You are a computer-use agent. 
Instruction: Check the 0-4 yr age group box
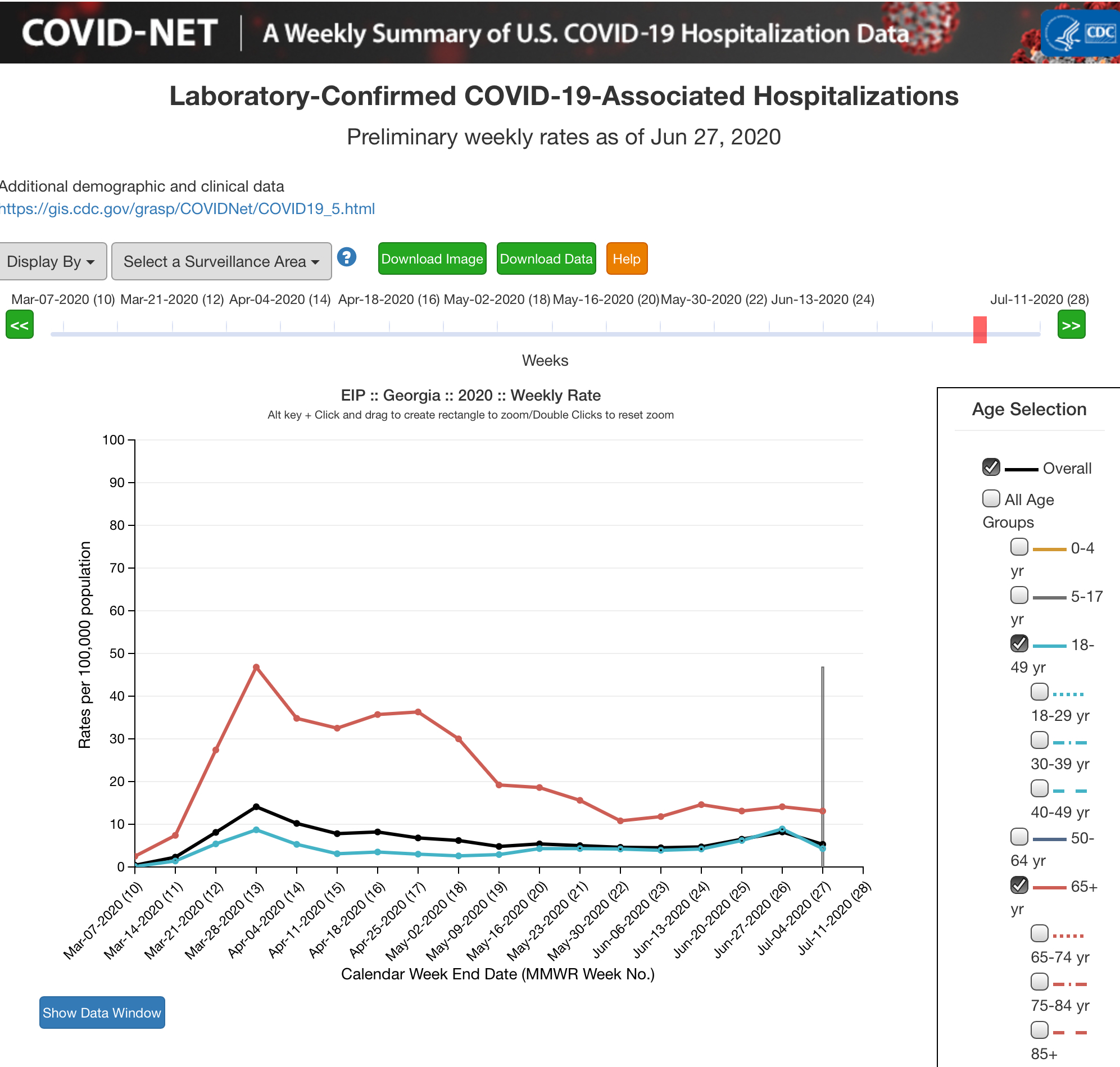coord(1019,547)
